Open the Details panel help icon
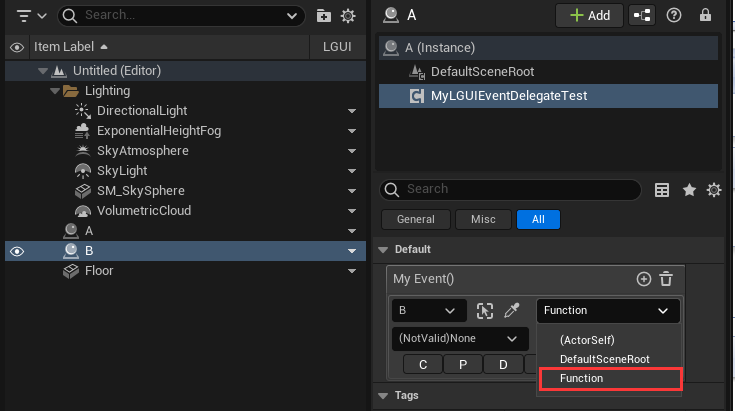Screen dimensions: 735x411 click(675, 16)
